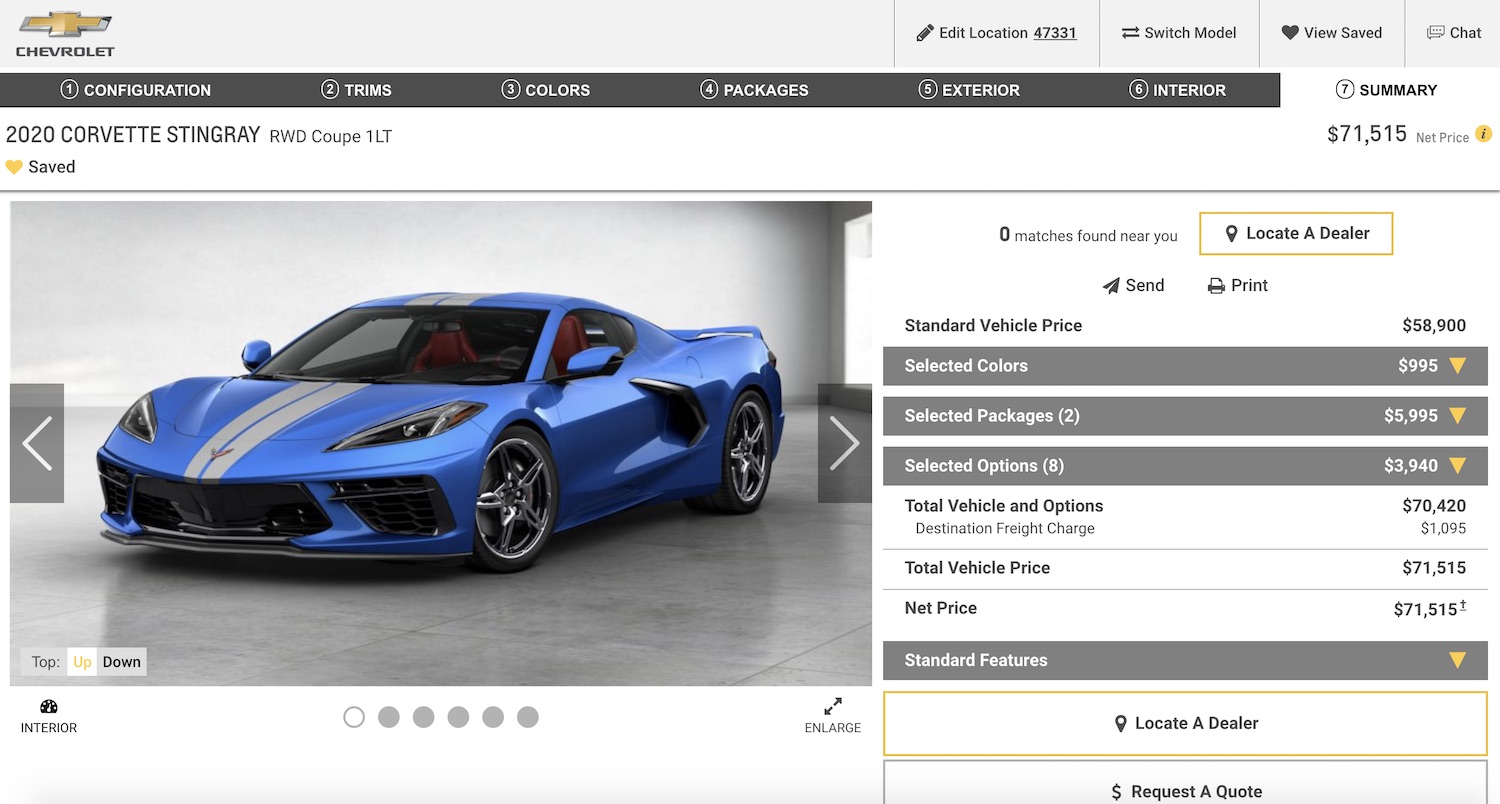
Task: Go to the Configuration step tab
Action: click(x=135, y=90)
